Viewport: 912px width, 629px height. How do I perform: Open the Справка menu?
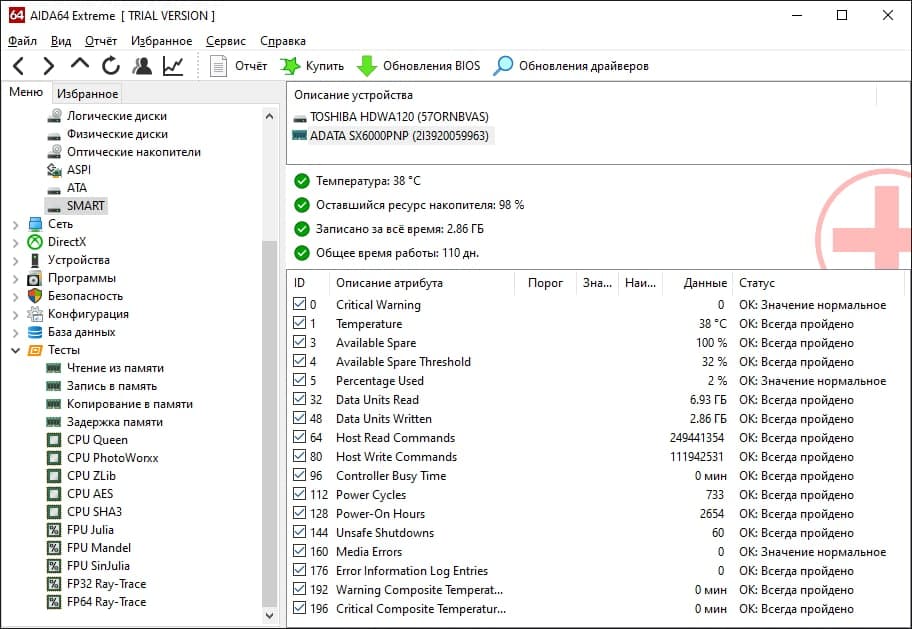(x=283, y=41)
